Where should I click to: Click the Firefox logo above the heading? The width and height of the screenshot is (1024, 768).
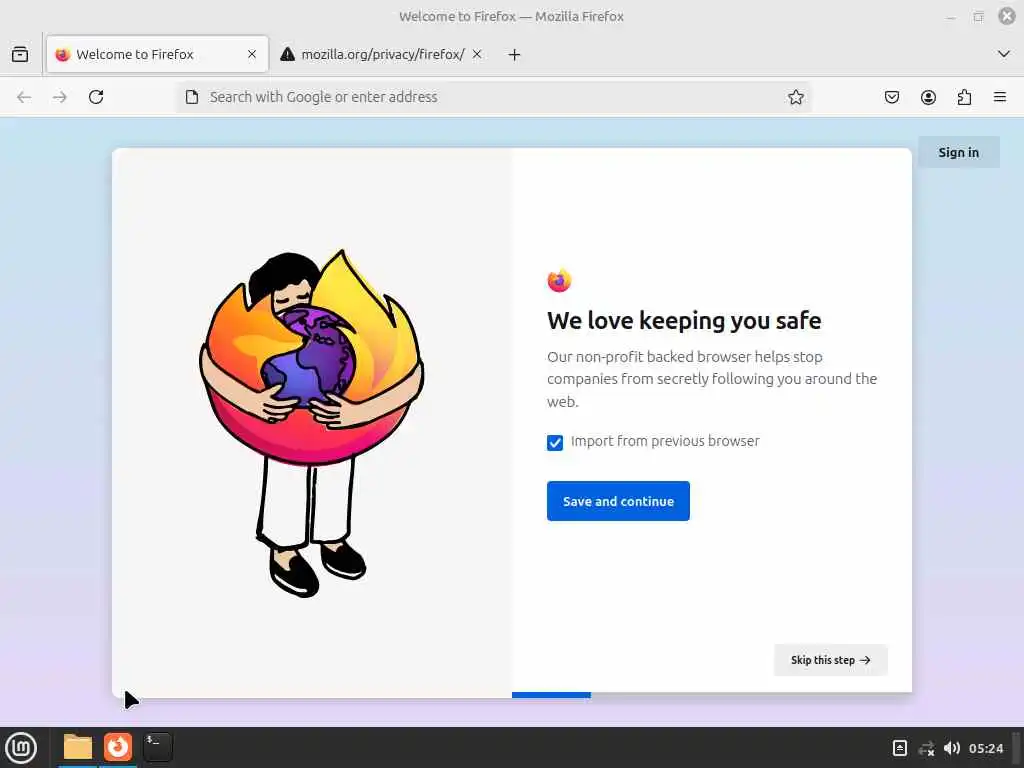click(x=559, y=280)
